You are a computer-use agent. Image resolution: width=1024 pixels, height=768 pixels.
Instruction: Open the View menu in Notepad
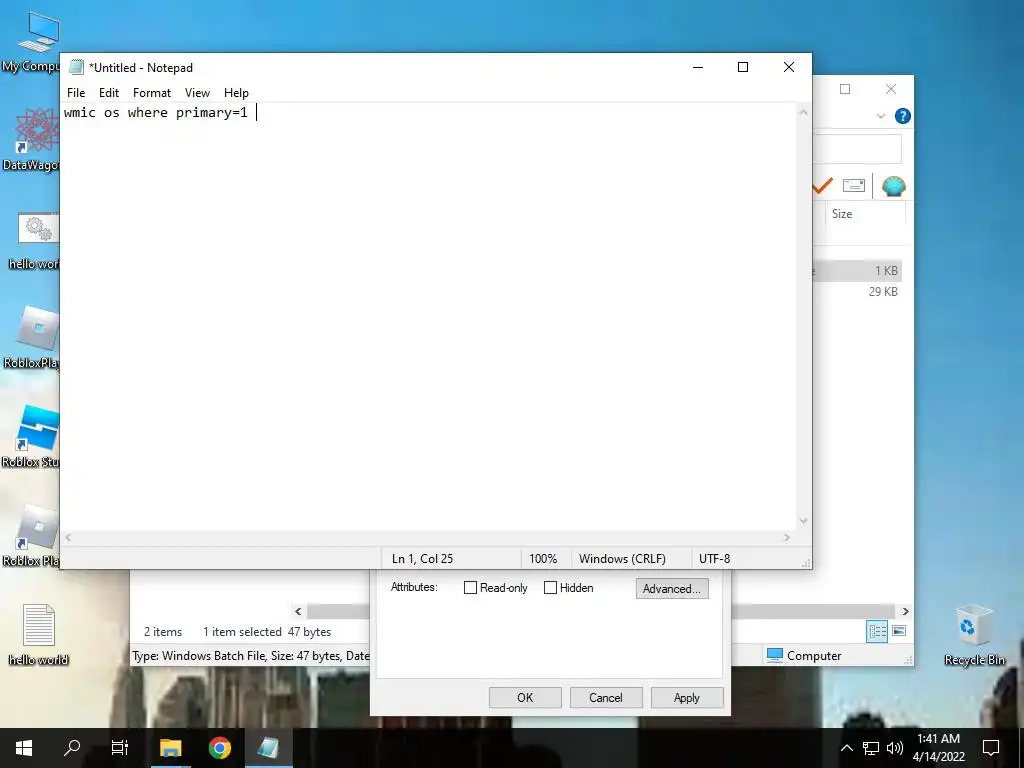197,93
